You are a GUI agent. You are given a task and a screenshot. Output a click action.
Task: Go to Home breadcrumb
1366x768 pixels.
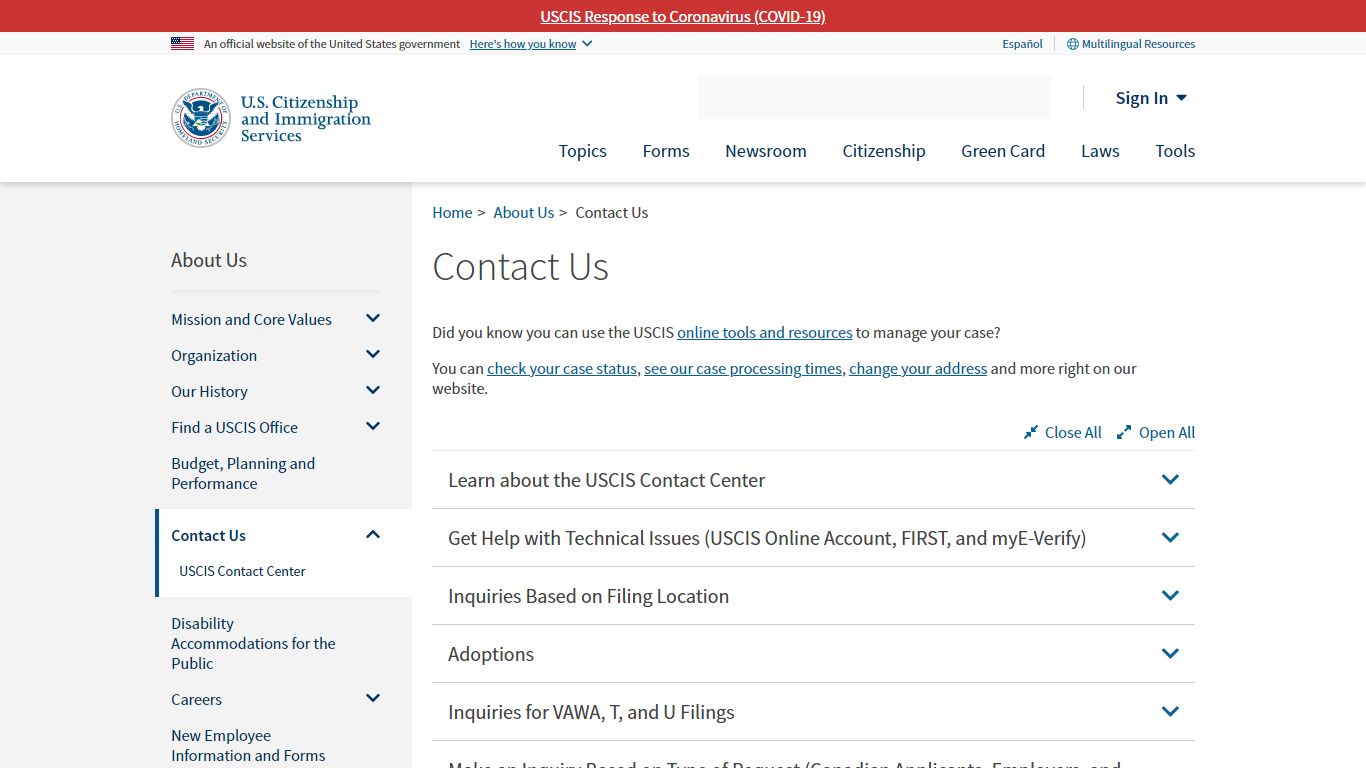pos(452,212)
